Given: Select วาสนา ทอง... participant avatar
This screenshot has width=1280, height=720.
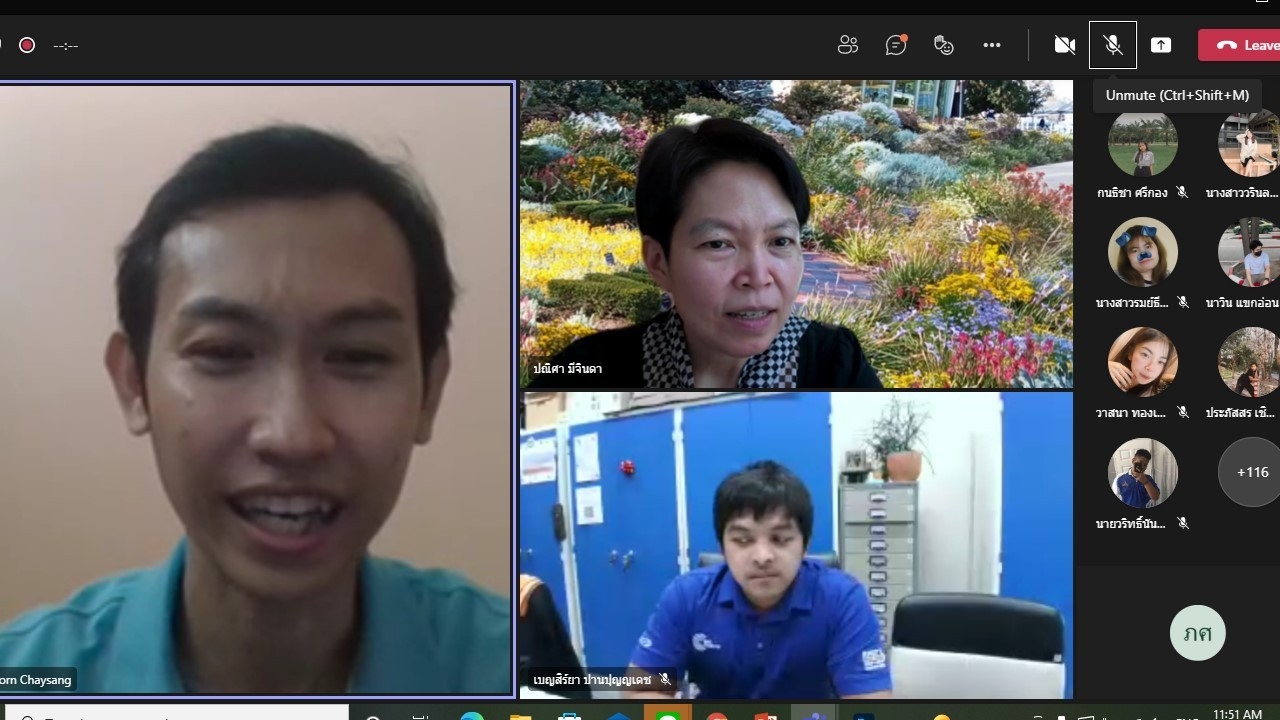Looking at the screenshot, I should tap(1143, 362).
